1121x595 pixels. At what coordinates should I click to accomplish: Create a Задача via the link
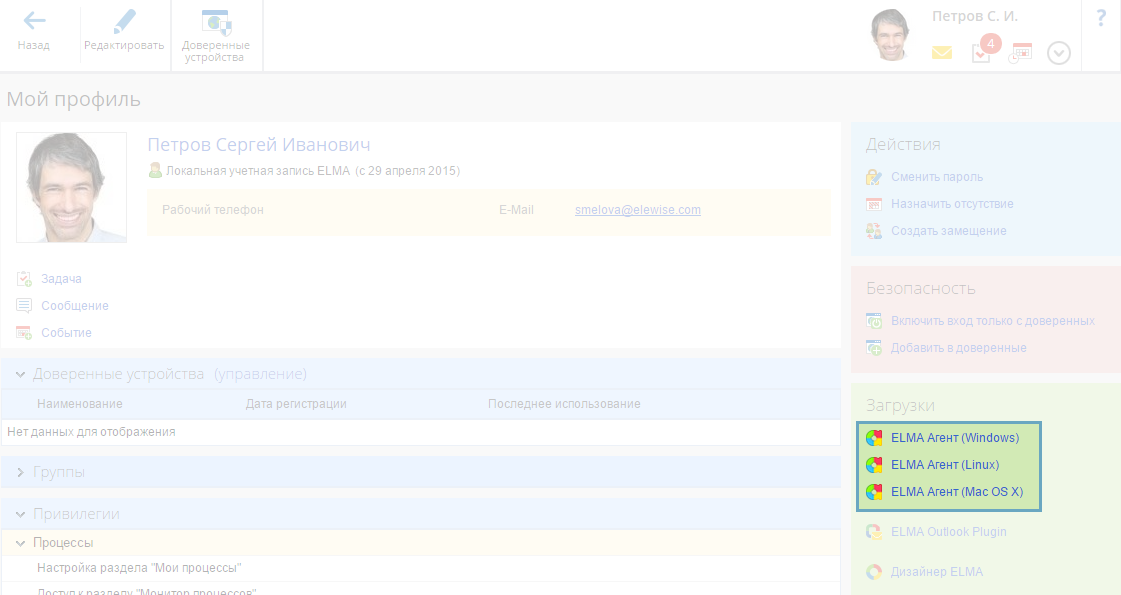tap(61, 279)
